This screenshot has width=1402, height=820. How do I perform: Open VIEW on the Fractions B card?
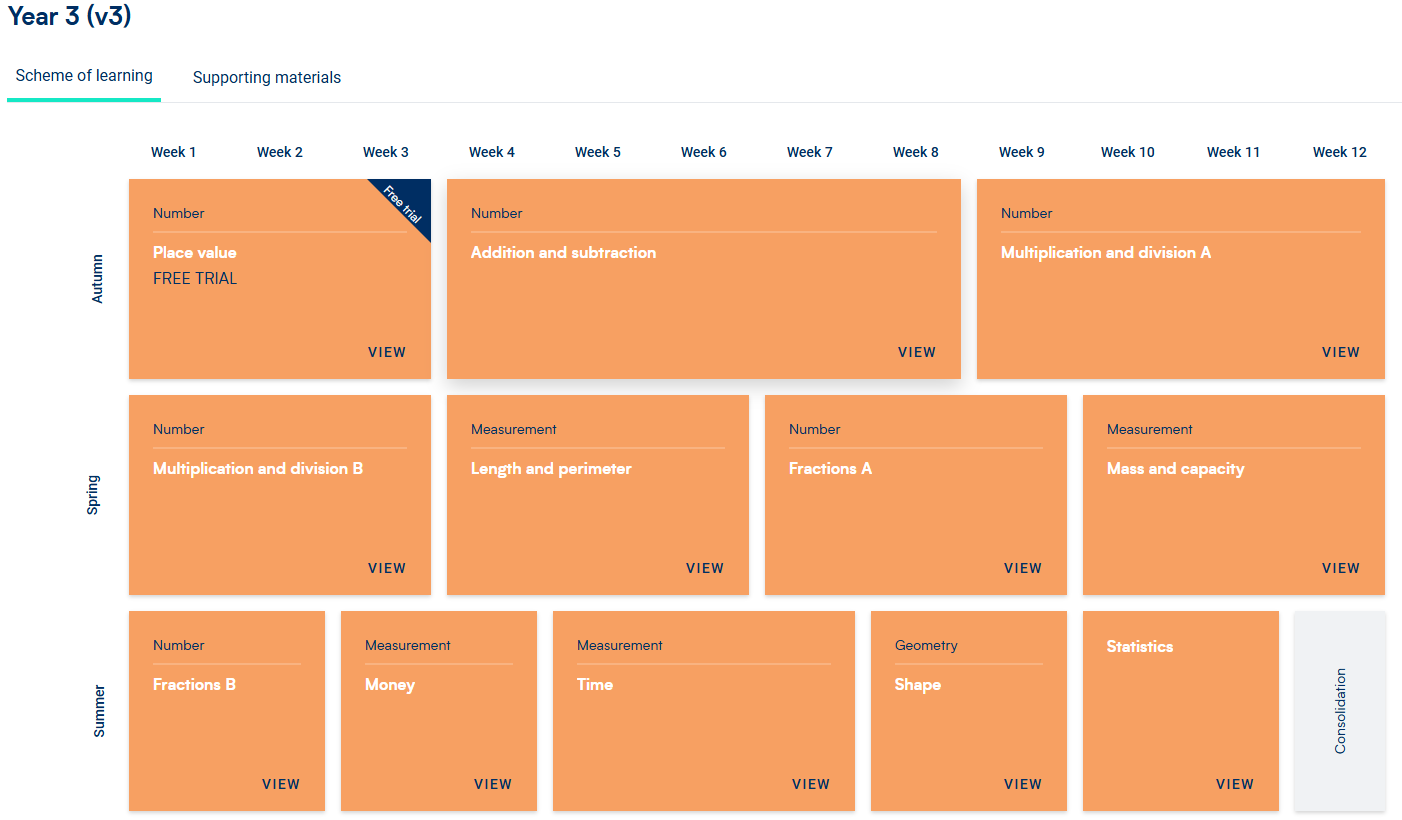click(x=281, y=784)
